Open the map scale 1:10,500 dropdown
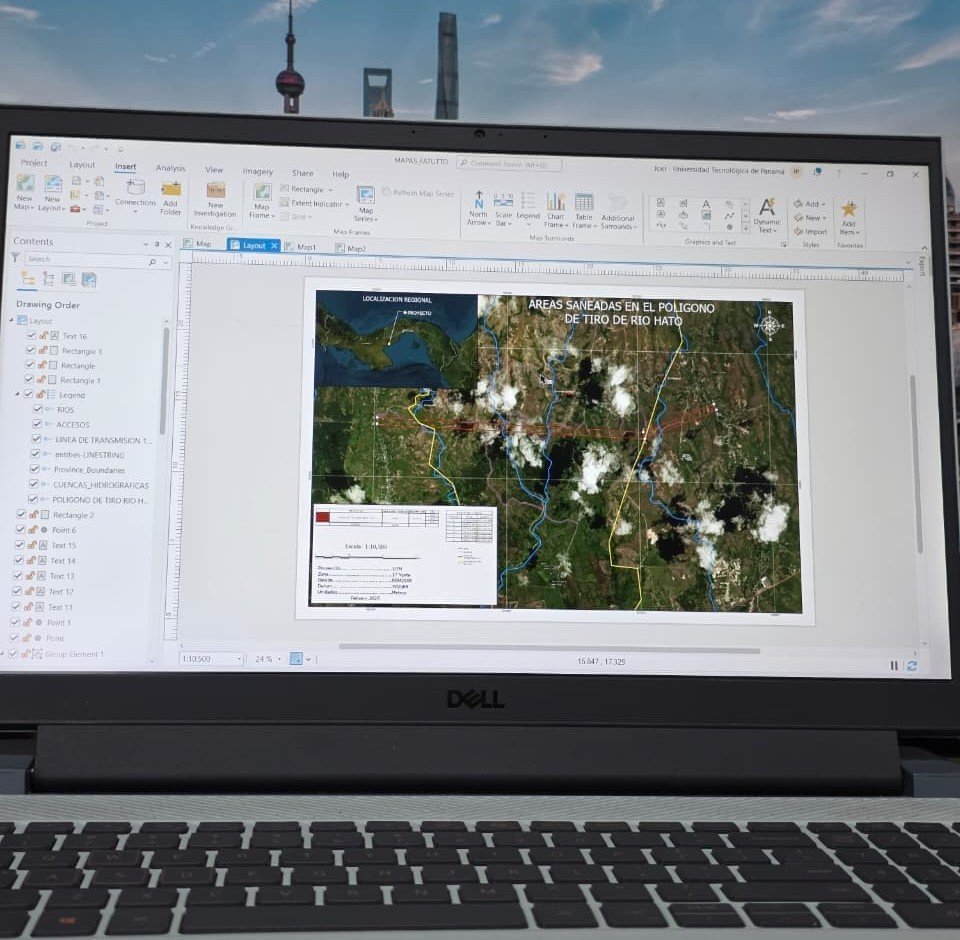Image resolution: width=960 pixels, height=940 pixels. click(239, 659)
